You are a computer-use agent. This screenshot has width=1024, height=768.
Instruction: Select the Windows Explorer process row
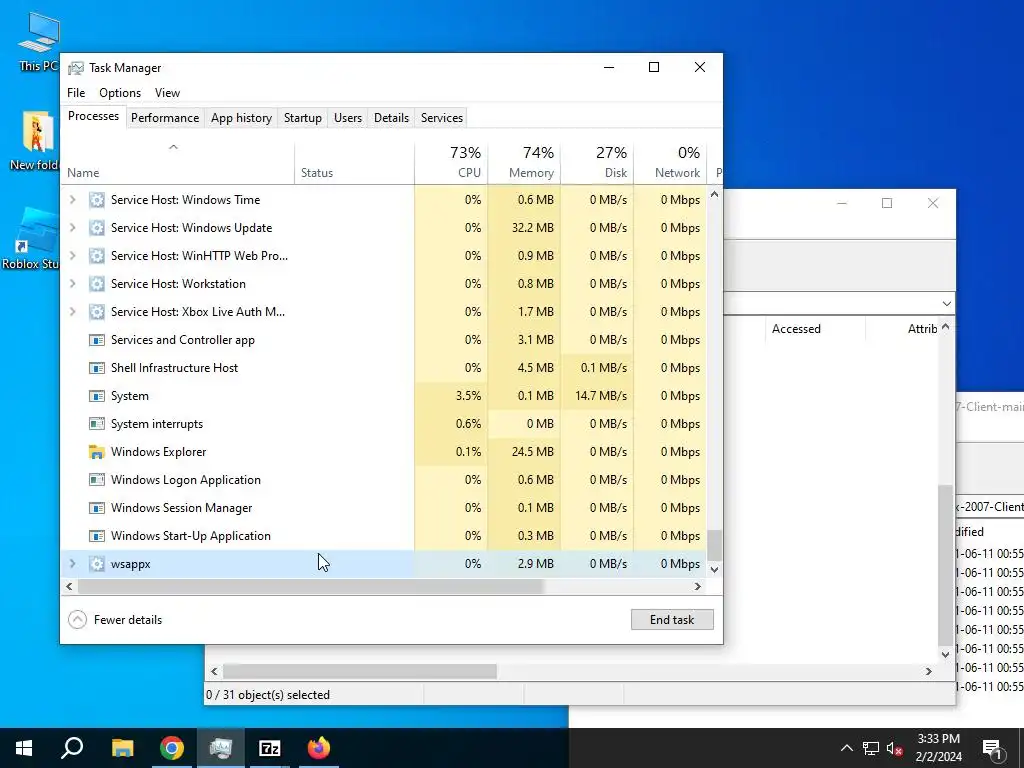[x=385, y=452]
